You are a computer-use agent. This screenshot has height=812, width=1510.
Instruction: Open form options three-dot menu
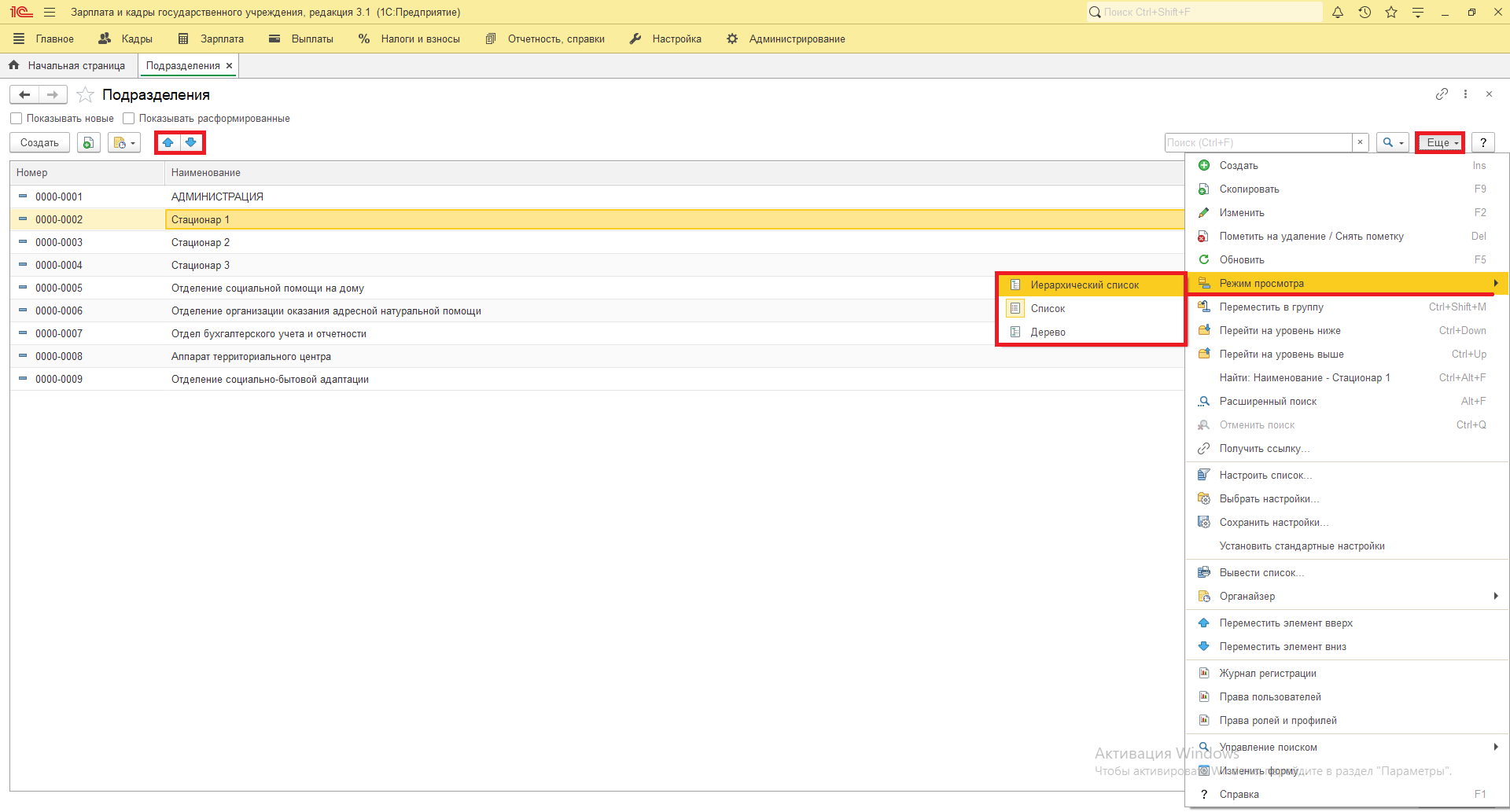(x=1465, y=94)
